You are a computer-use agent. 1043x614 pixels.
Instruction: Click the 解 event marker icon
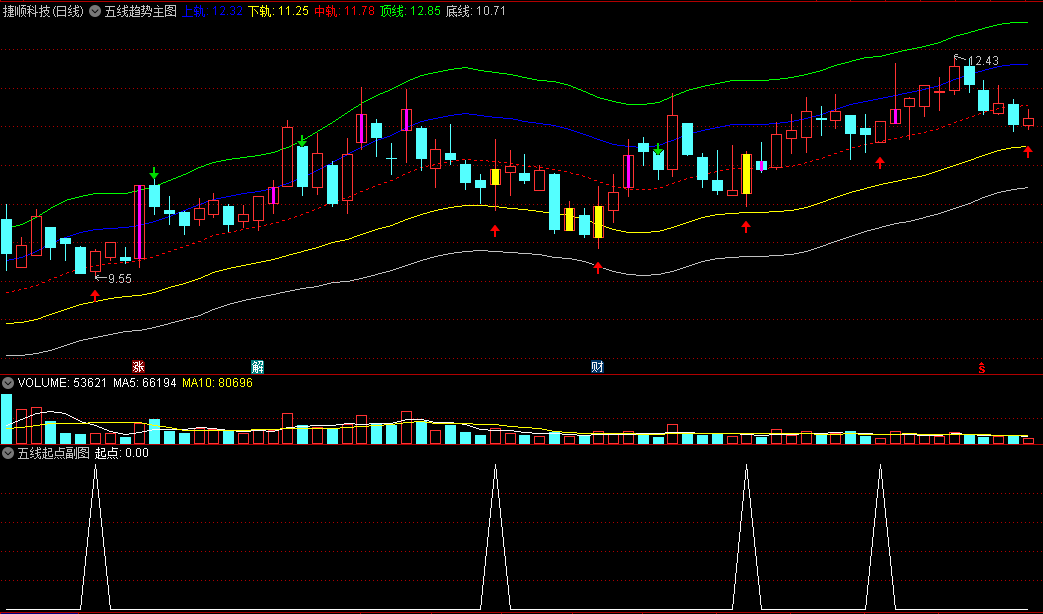[x=257, y=367]
